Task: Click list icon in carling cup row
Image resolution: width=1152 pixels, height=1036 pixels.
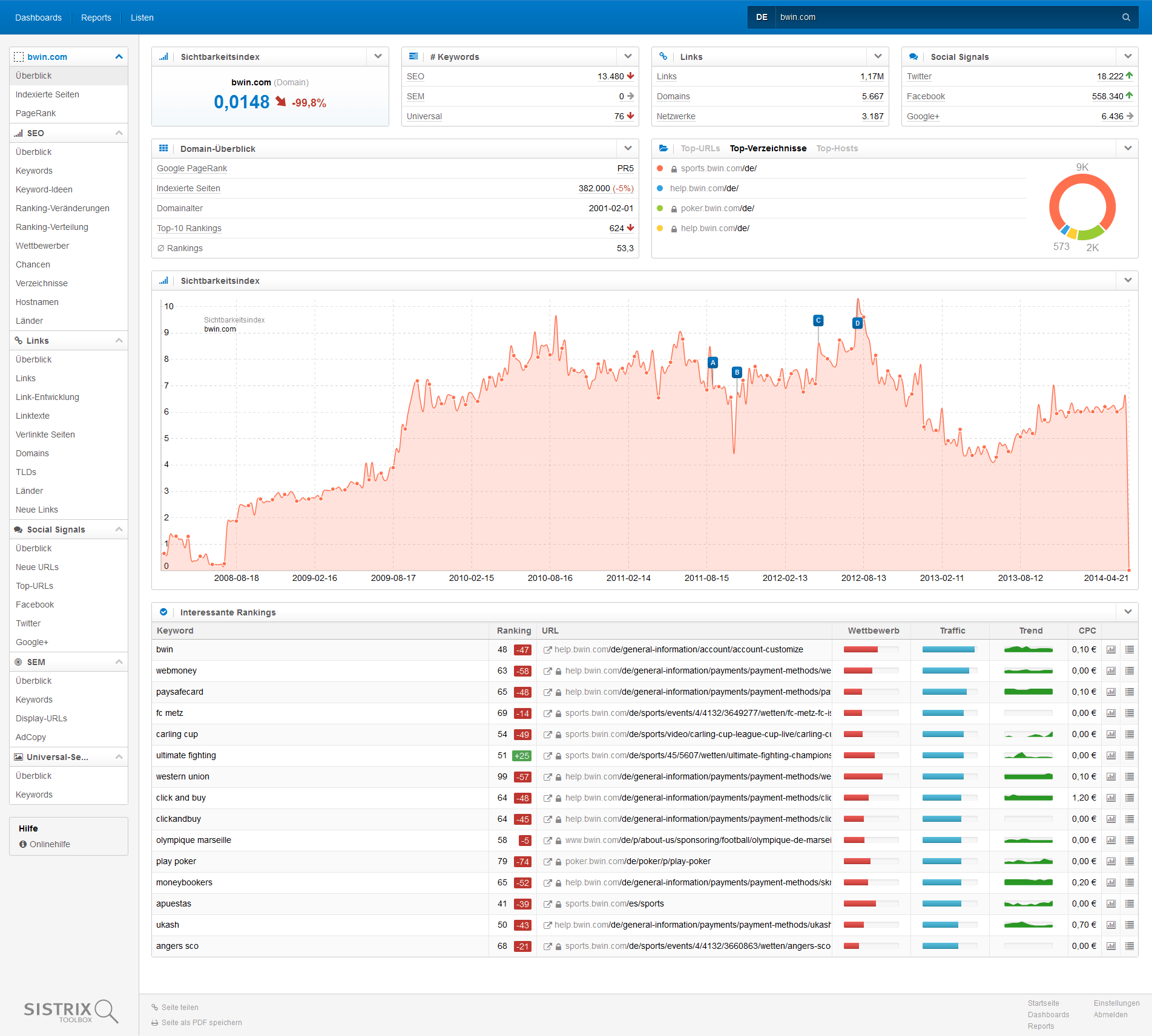Action: [1130, 734]
